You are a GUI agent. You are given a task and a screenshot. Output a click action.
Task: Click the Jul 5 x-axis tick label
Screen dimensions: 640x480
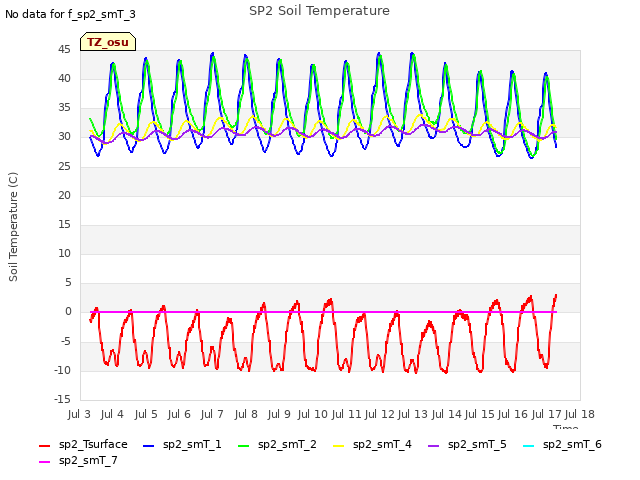coord(146,414)
